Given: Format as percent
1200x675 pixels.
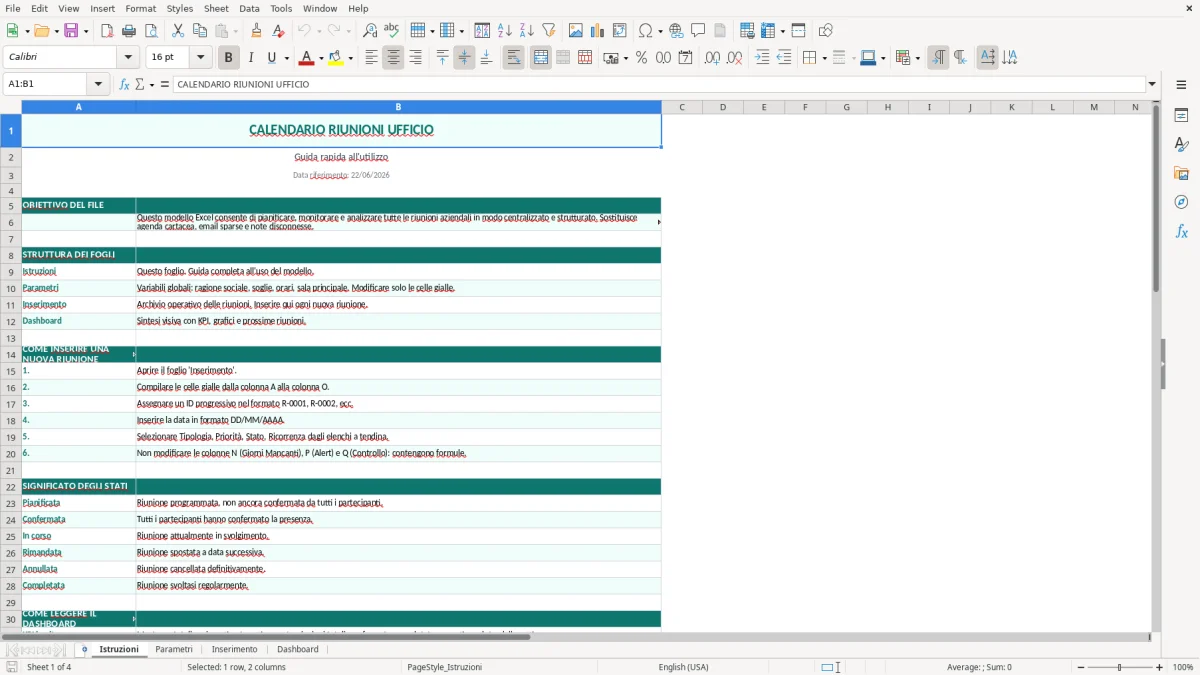Looking at the screenshot, I should coord(641,58).
